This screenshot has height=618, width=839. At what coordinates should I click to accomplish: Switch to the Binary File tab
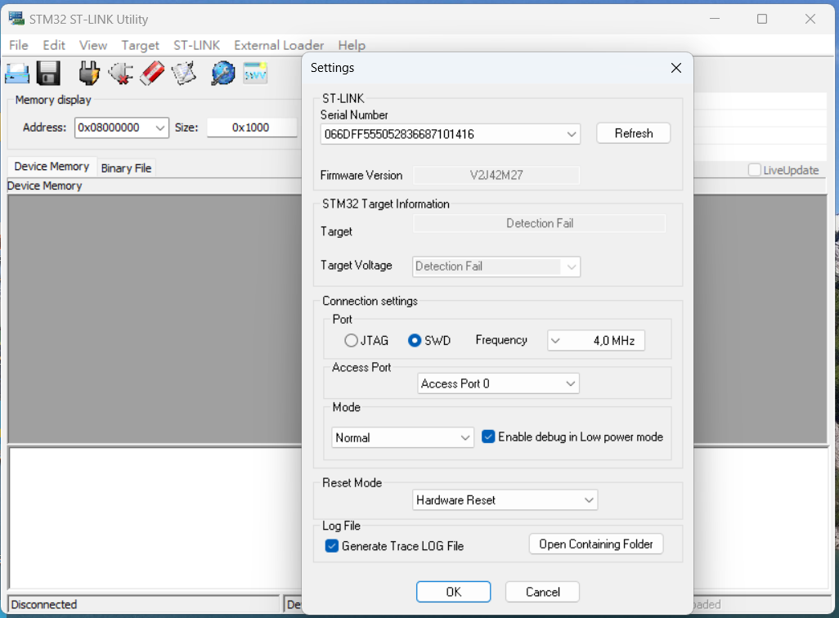click(126, 168)
